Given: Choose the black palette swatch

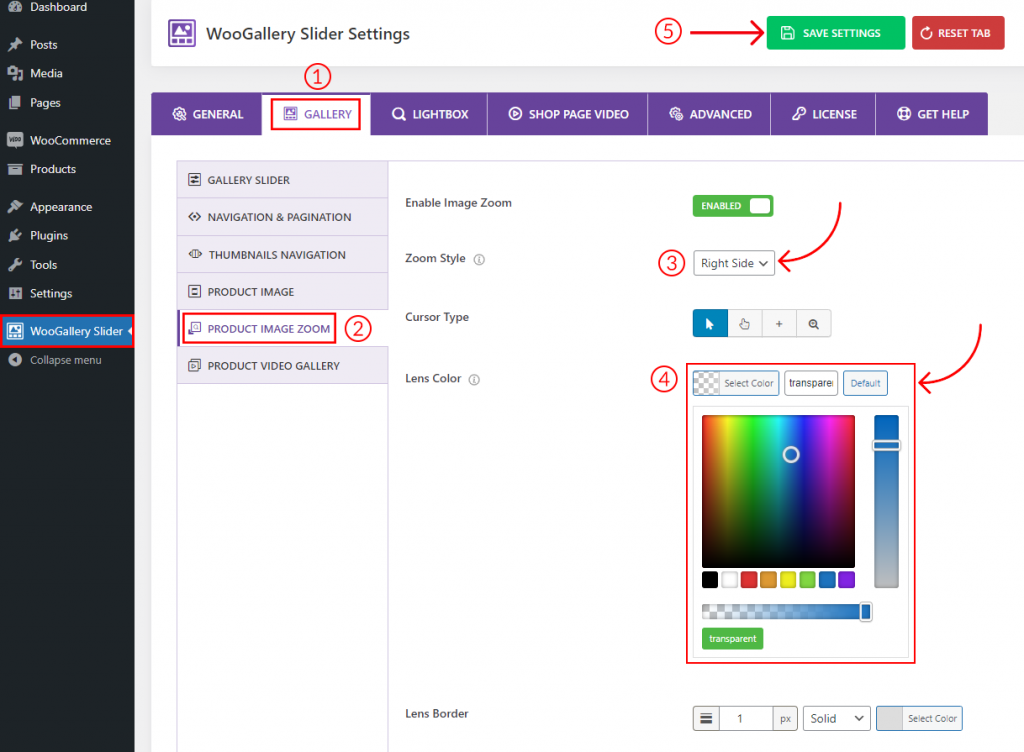Looking at the screenshot, I should point(710,580).
